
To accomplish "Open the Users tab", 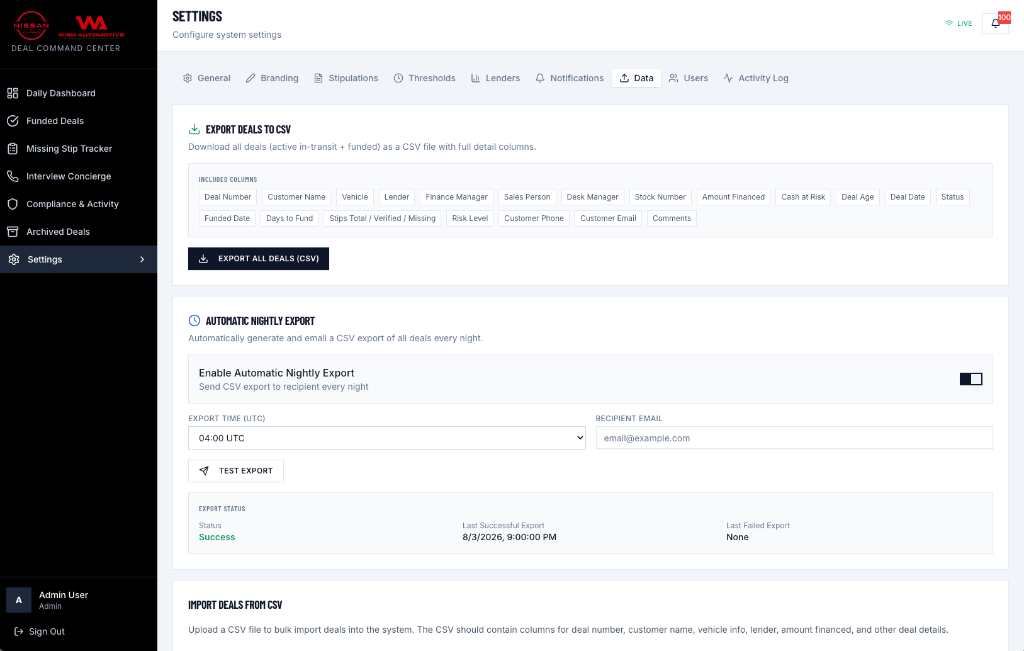I will (x=688, y=78).
